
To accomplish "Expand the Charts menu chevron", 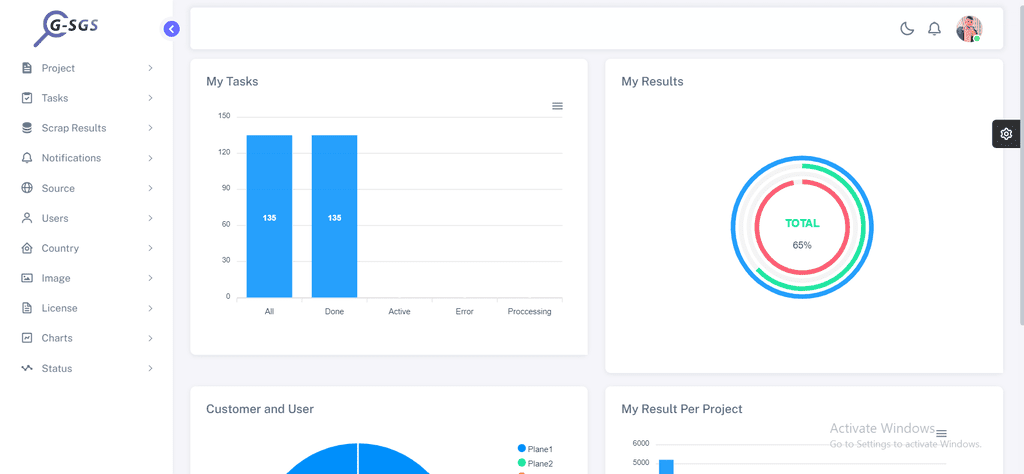I will click(x=150, y=338).
